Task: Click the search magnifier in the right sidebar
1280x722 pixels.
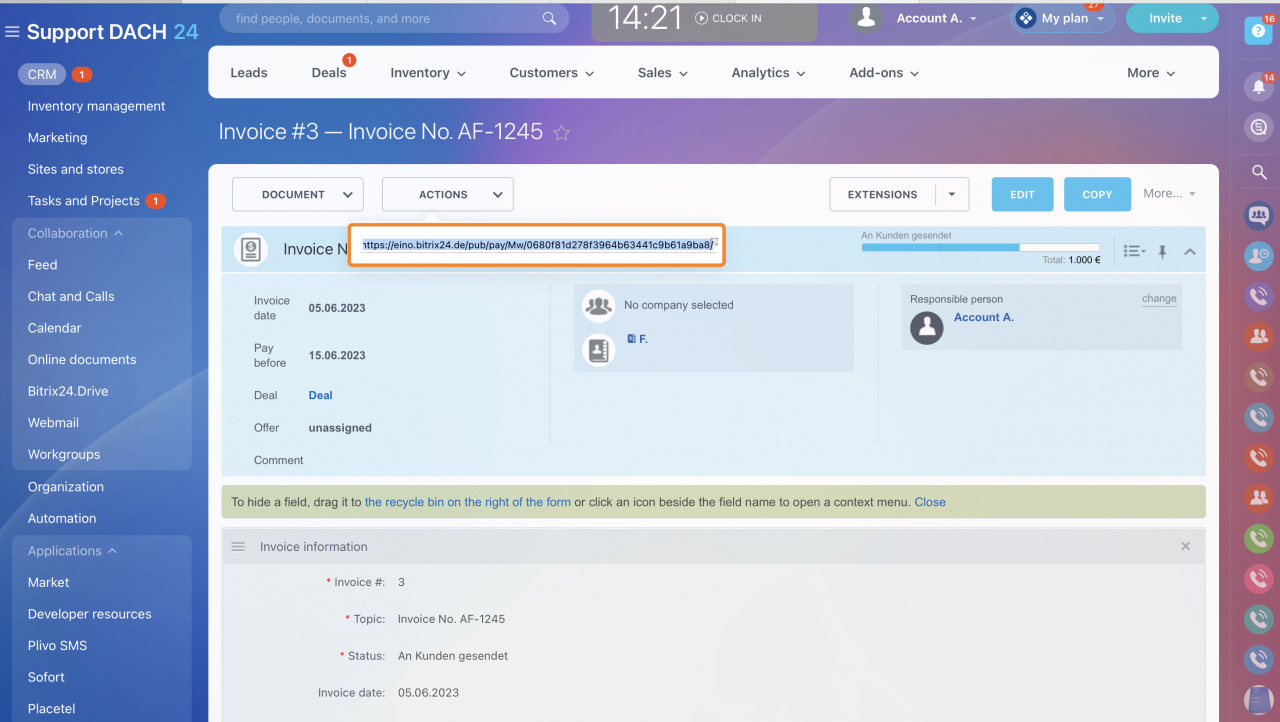Action: coord(1258,172)
